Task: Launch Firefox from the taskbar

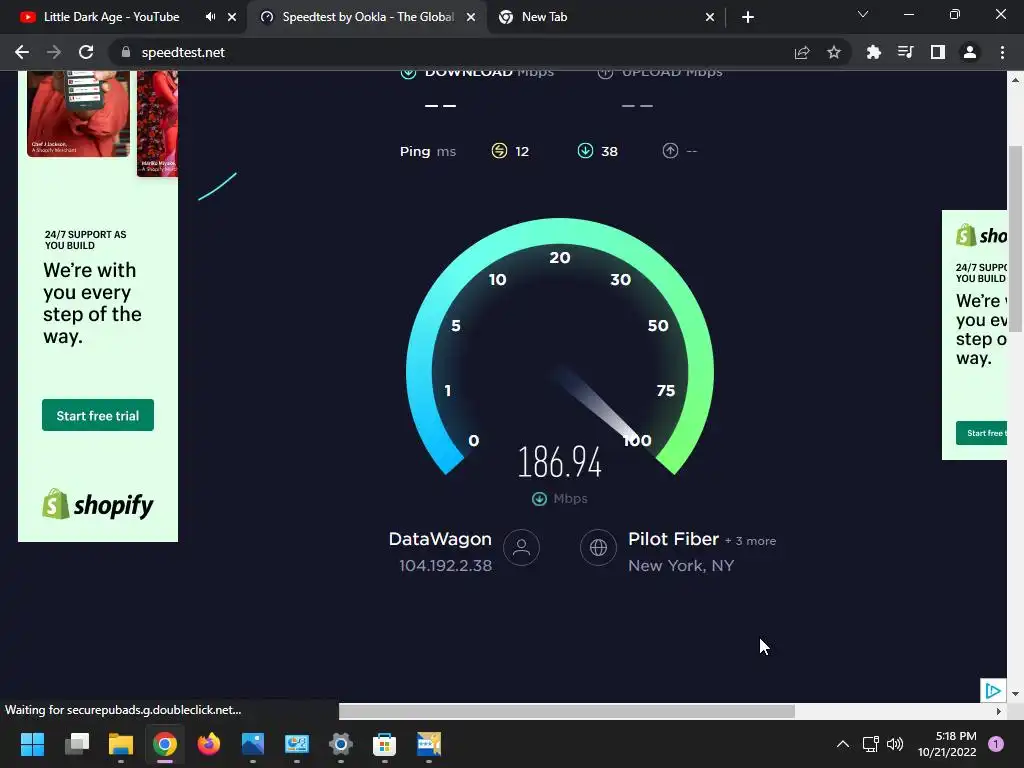Action: [x=209, y=744]
